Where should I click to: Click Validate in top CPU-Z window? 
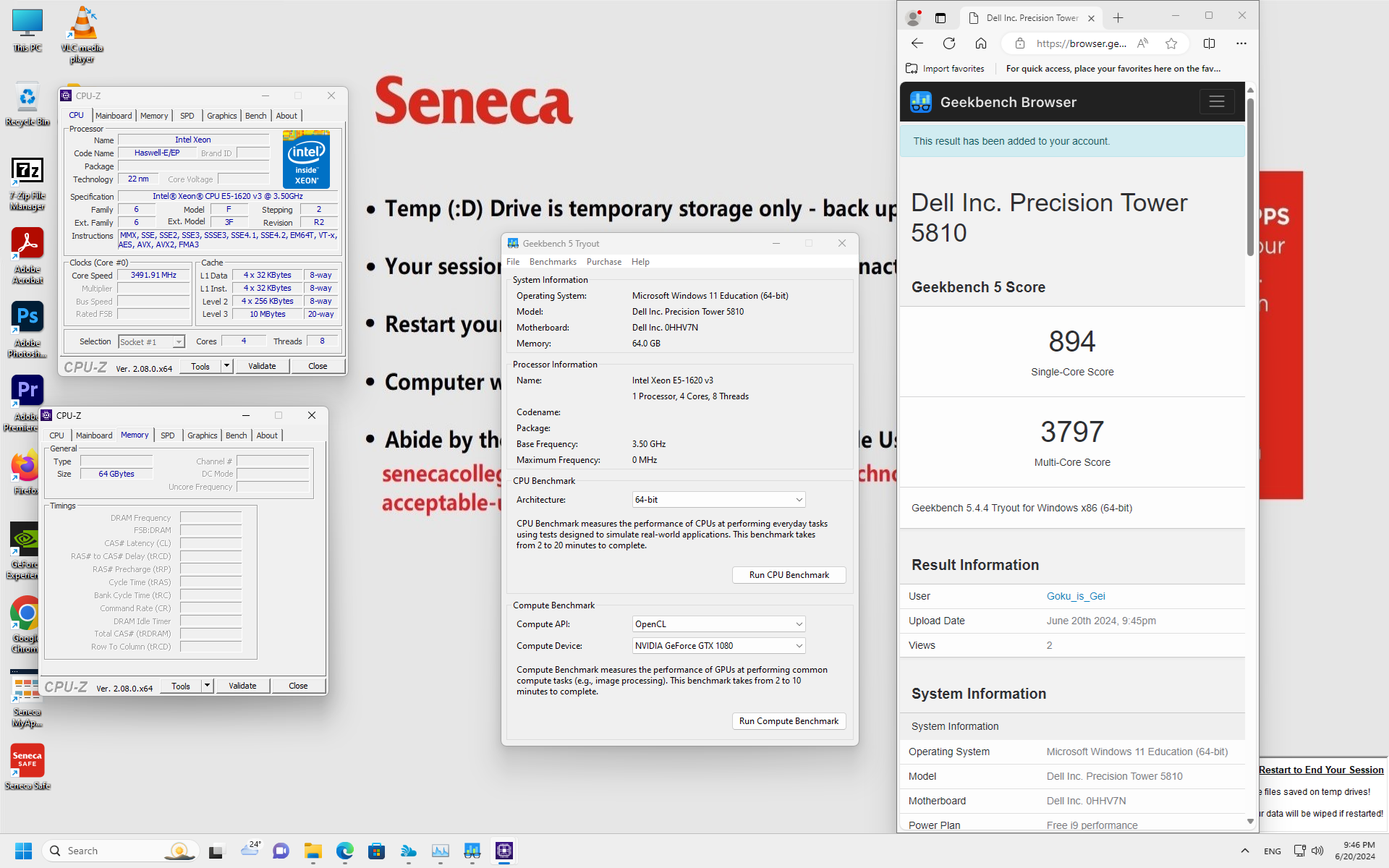[x=262, y=366]
